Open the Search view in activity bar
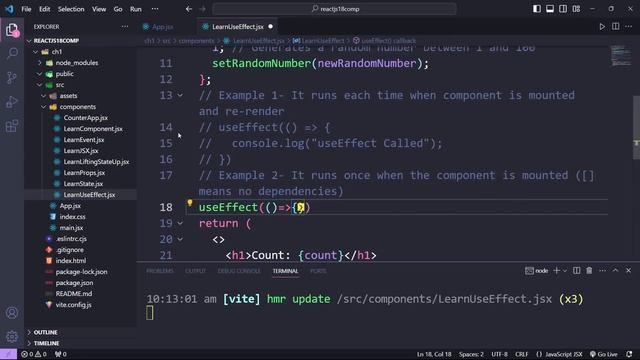 [12, 53]
